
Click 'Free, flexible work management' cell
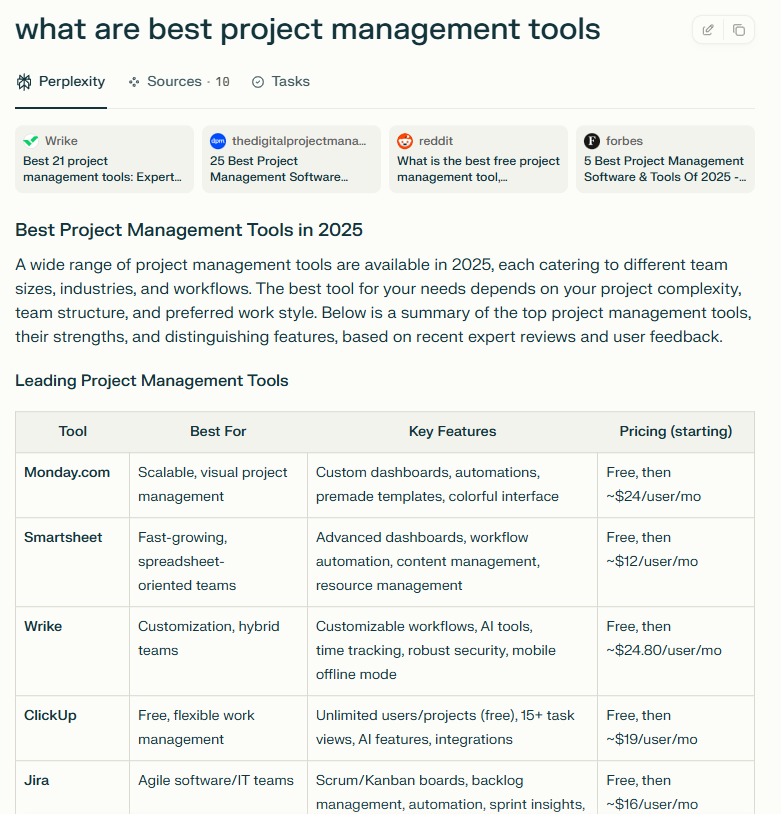tap(218, 728)
